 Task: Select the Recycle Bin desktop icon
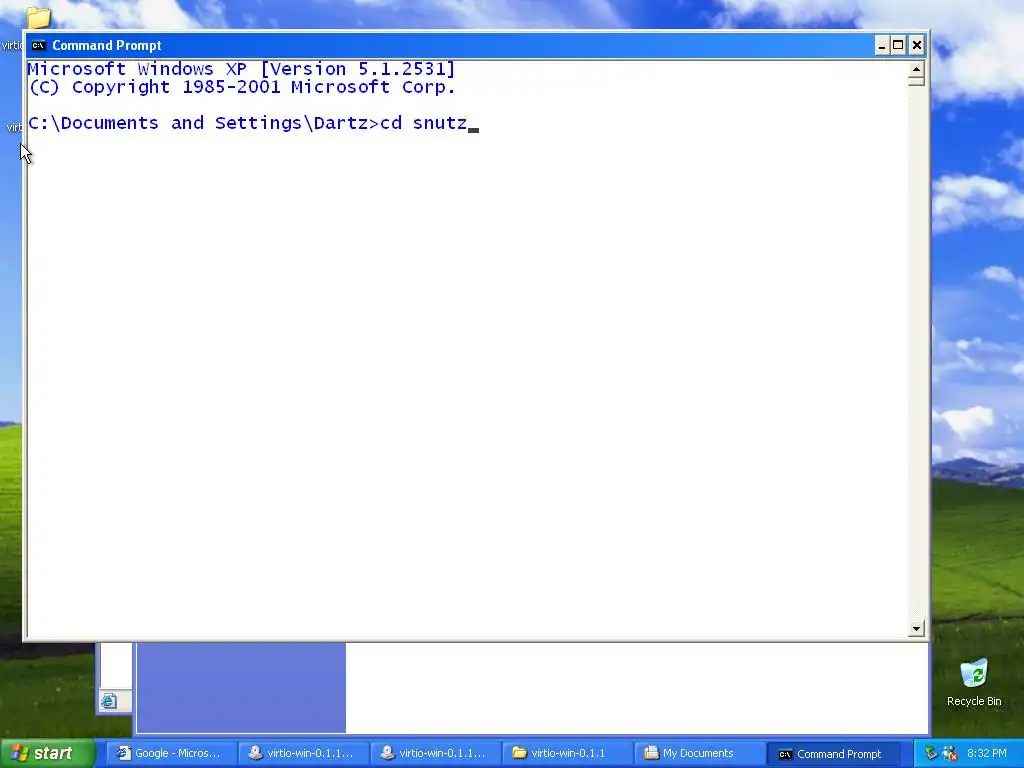tap(974, 683)
